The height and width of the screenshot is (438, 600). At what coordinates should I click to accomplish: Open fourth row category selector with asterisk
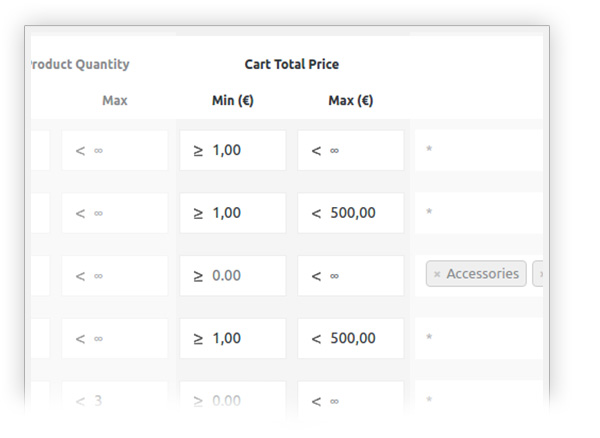tap(480, 339)
